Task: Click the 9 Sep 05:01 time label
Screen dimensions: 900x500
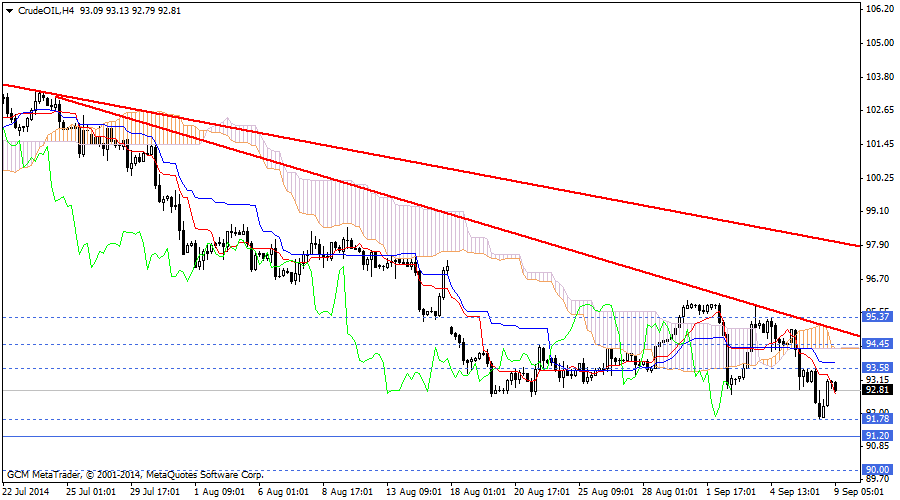Action: (x=860, y=491)
